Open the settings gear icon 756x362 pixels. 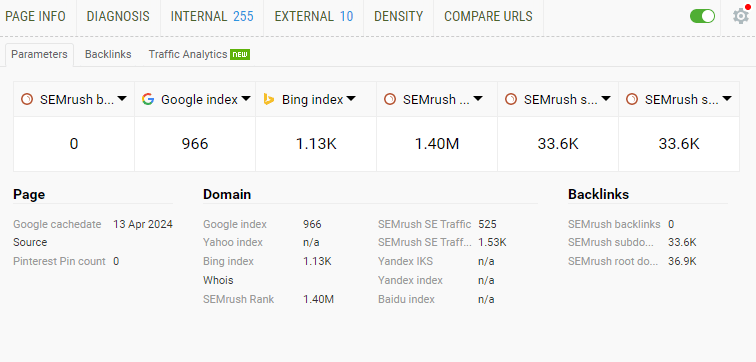[741, 16]
